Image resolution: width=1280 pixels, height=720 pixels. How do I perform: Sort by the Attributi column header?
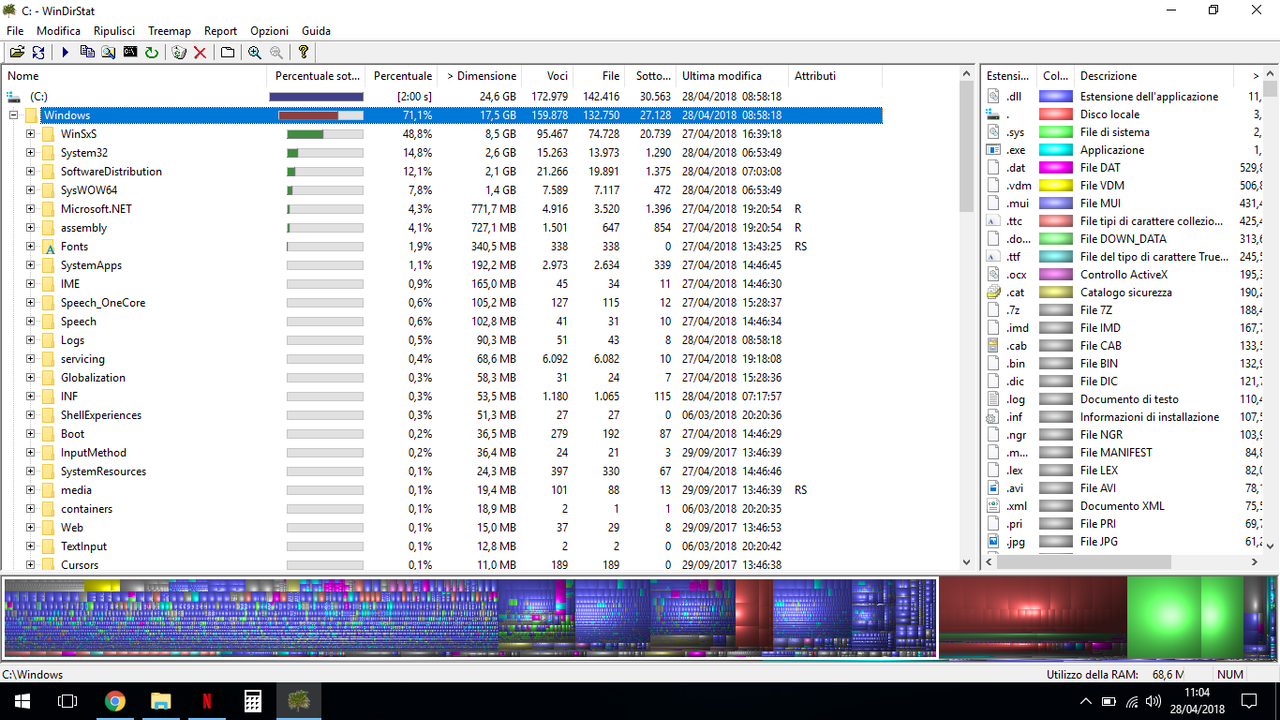coord(836,76)
